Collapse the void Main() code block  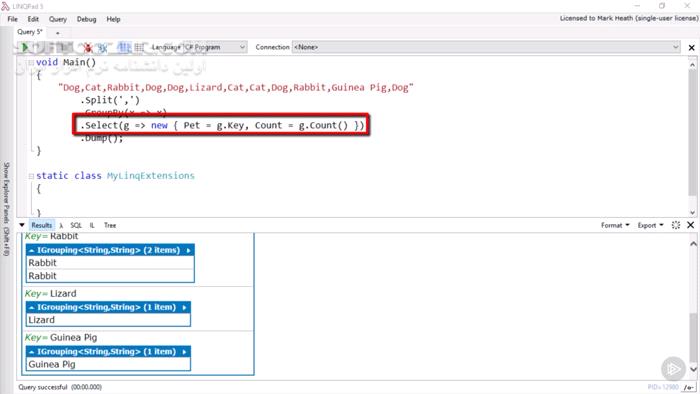coord(31,62)
